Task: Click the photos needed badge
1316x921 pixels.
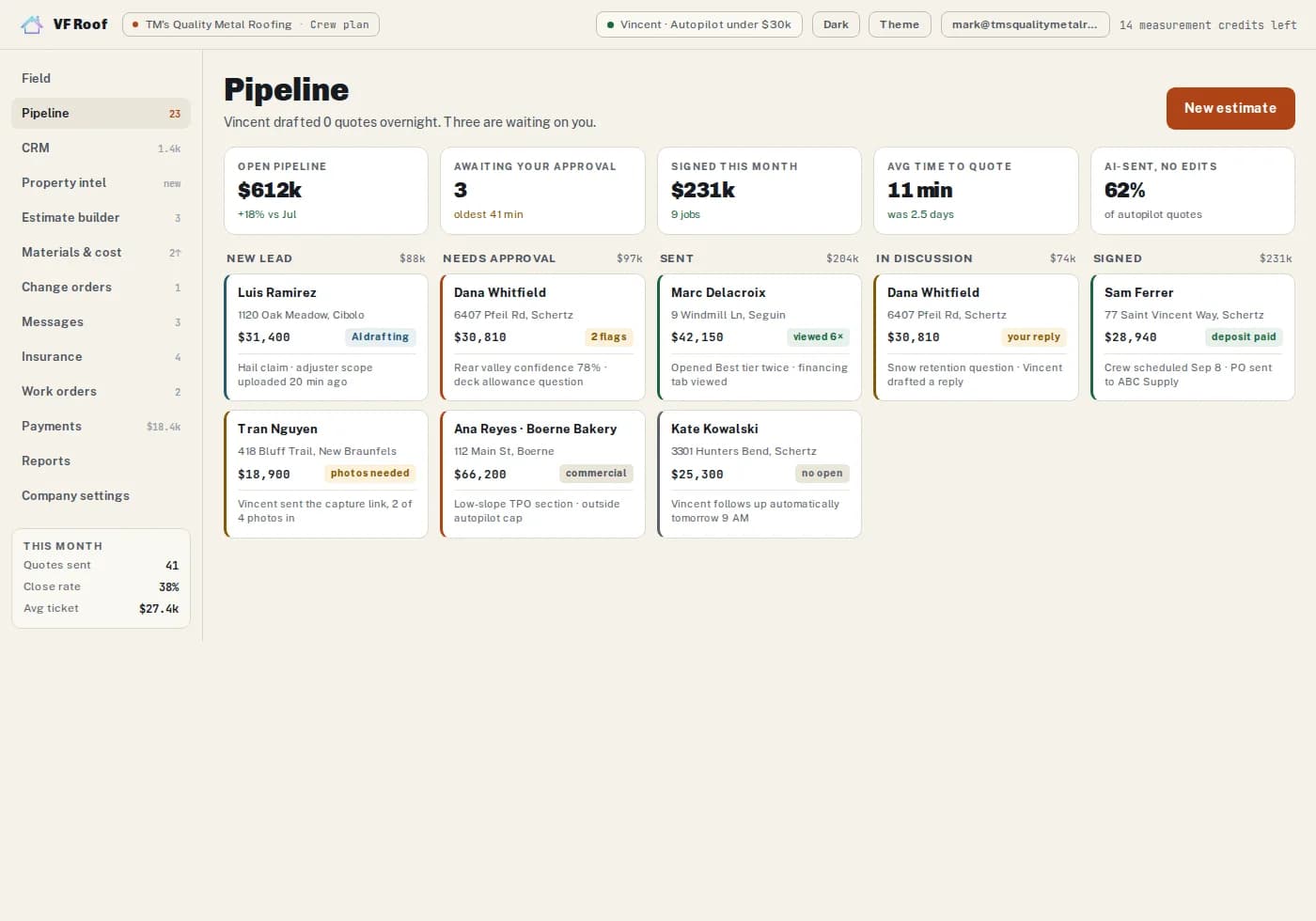Action: coord(369,474)
